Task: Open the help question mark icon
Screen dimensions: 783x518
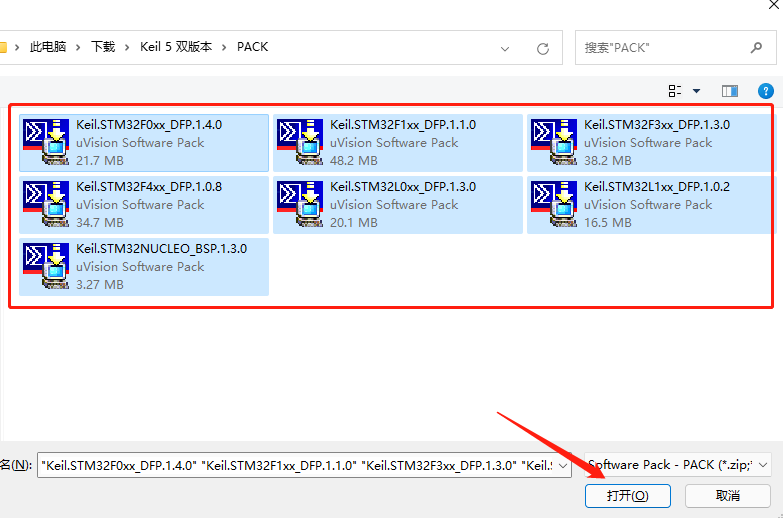Action: click(766, 91)
